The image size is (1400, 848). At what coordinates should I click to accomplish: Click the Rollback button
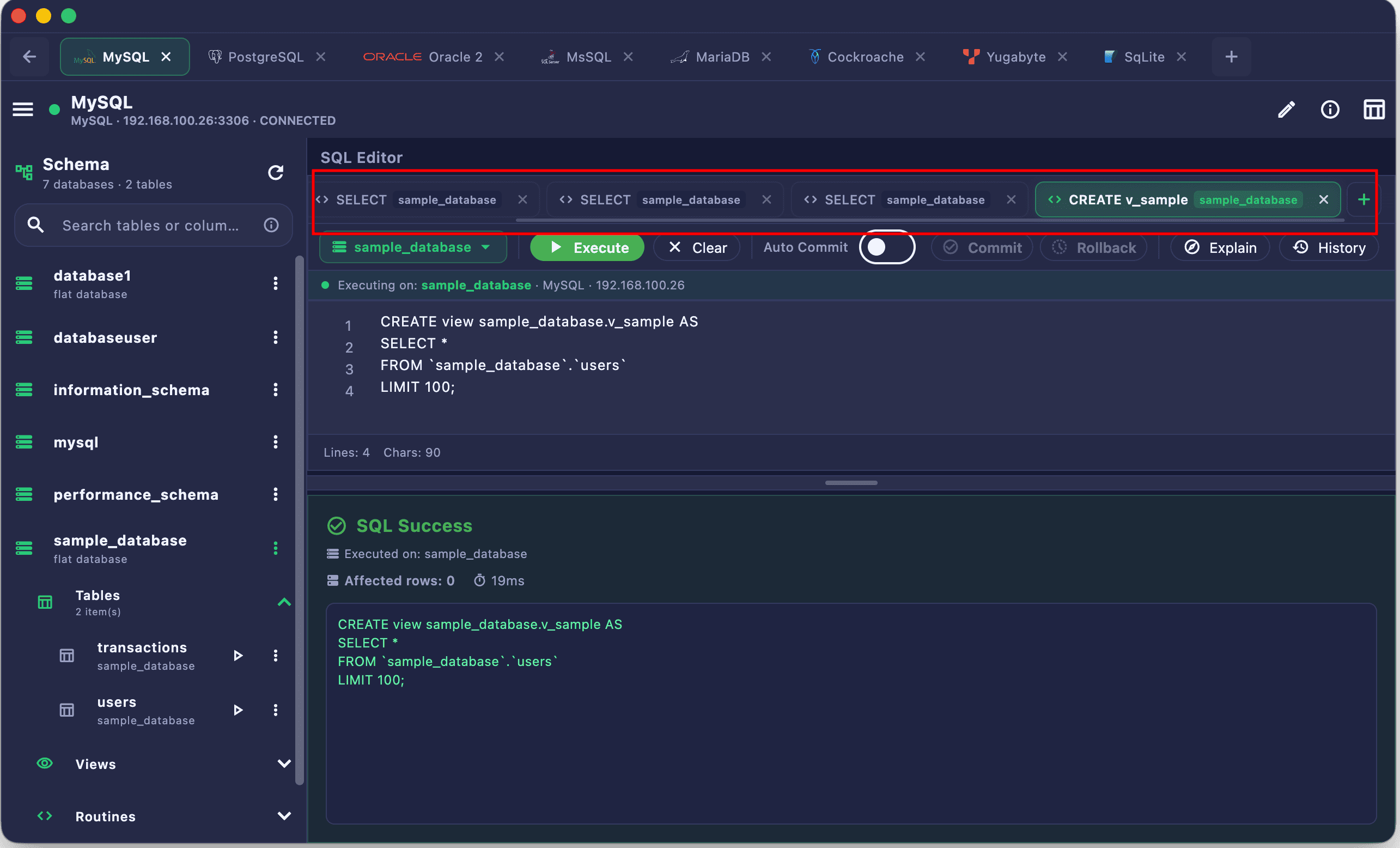tap(1094, 248)
